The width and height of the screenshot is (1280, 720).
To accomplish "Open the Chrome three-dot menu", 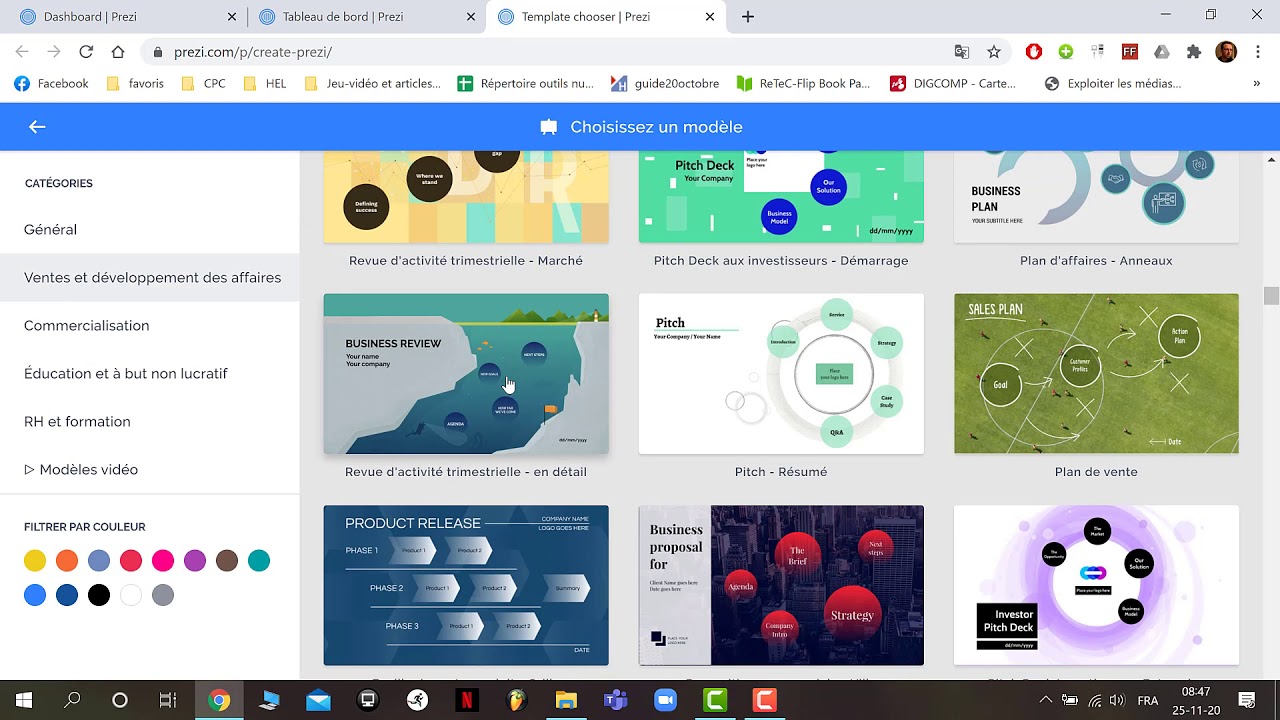I will click(x=1257, y=52).
